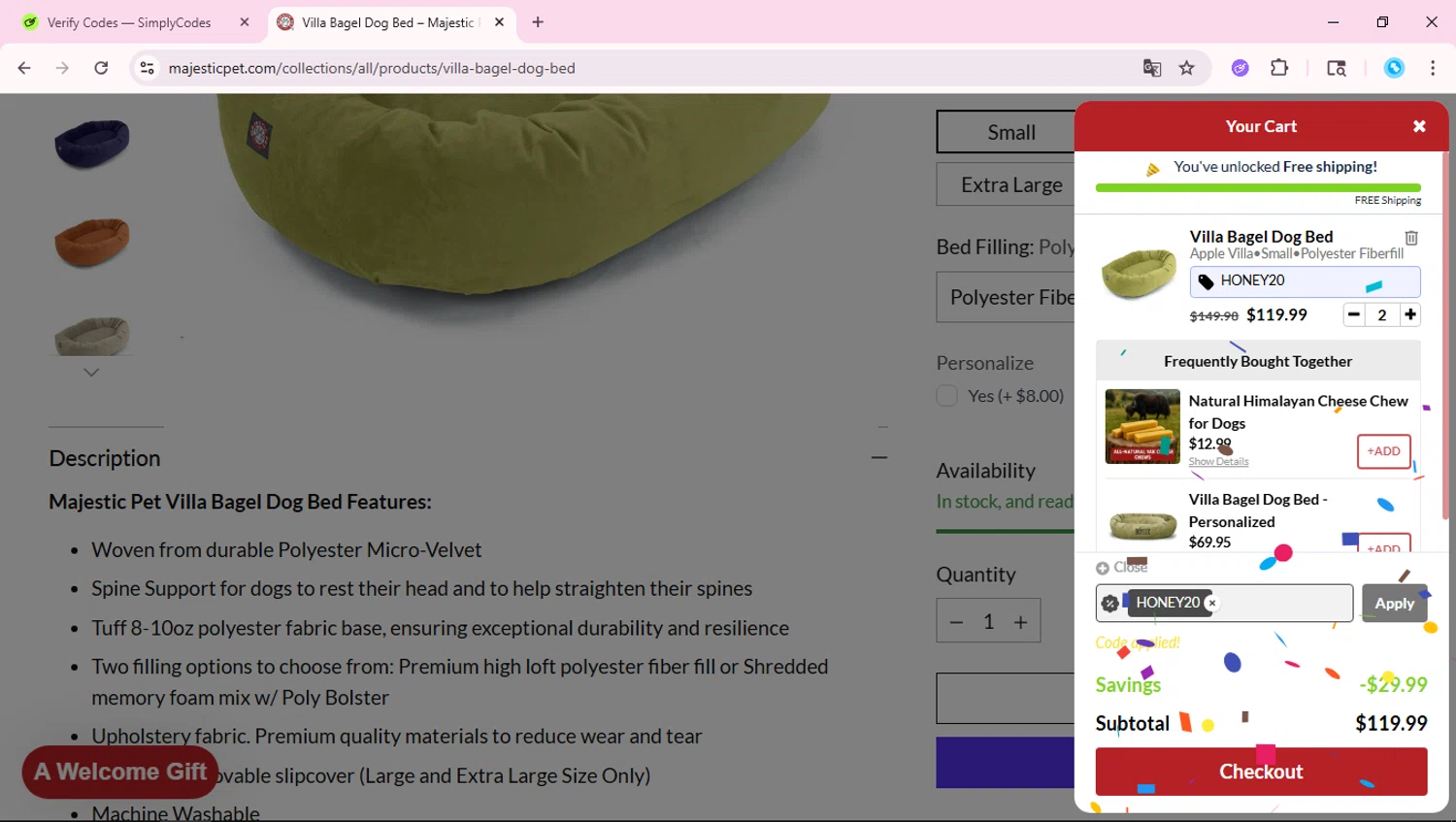Click the free shipping progress bar
The image size is (1456, 822).
1258,188
